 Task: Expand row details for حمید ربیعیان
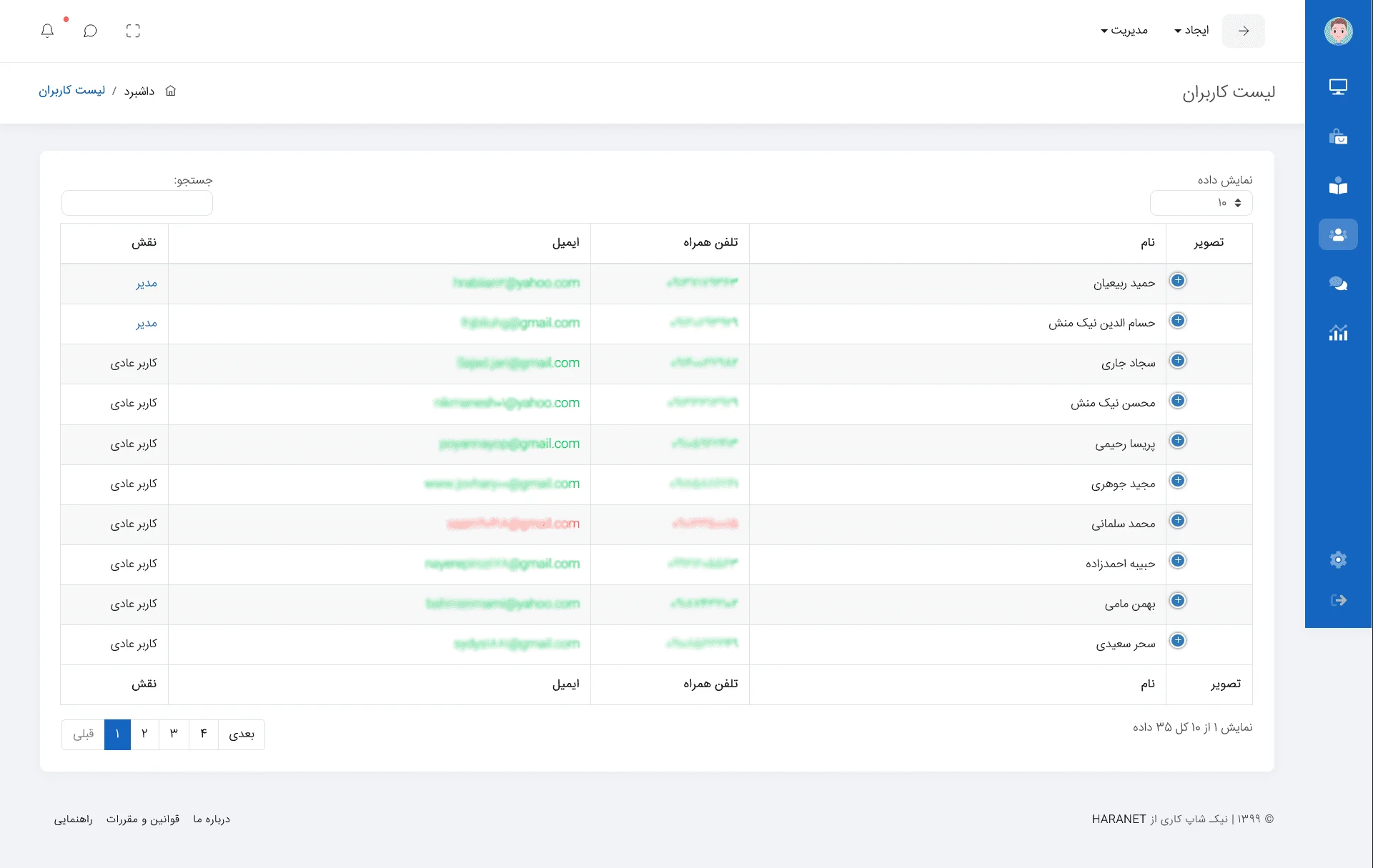point(1178,281)
